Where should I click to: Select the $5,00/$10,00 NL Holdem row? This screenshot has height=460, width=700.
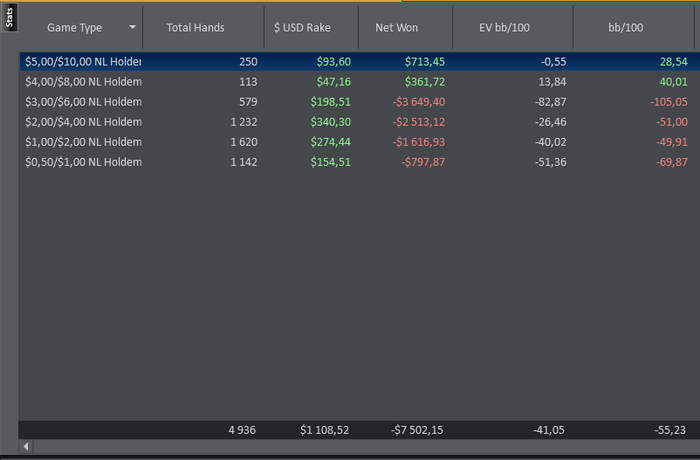click(83, 62)
